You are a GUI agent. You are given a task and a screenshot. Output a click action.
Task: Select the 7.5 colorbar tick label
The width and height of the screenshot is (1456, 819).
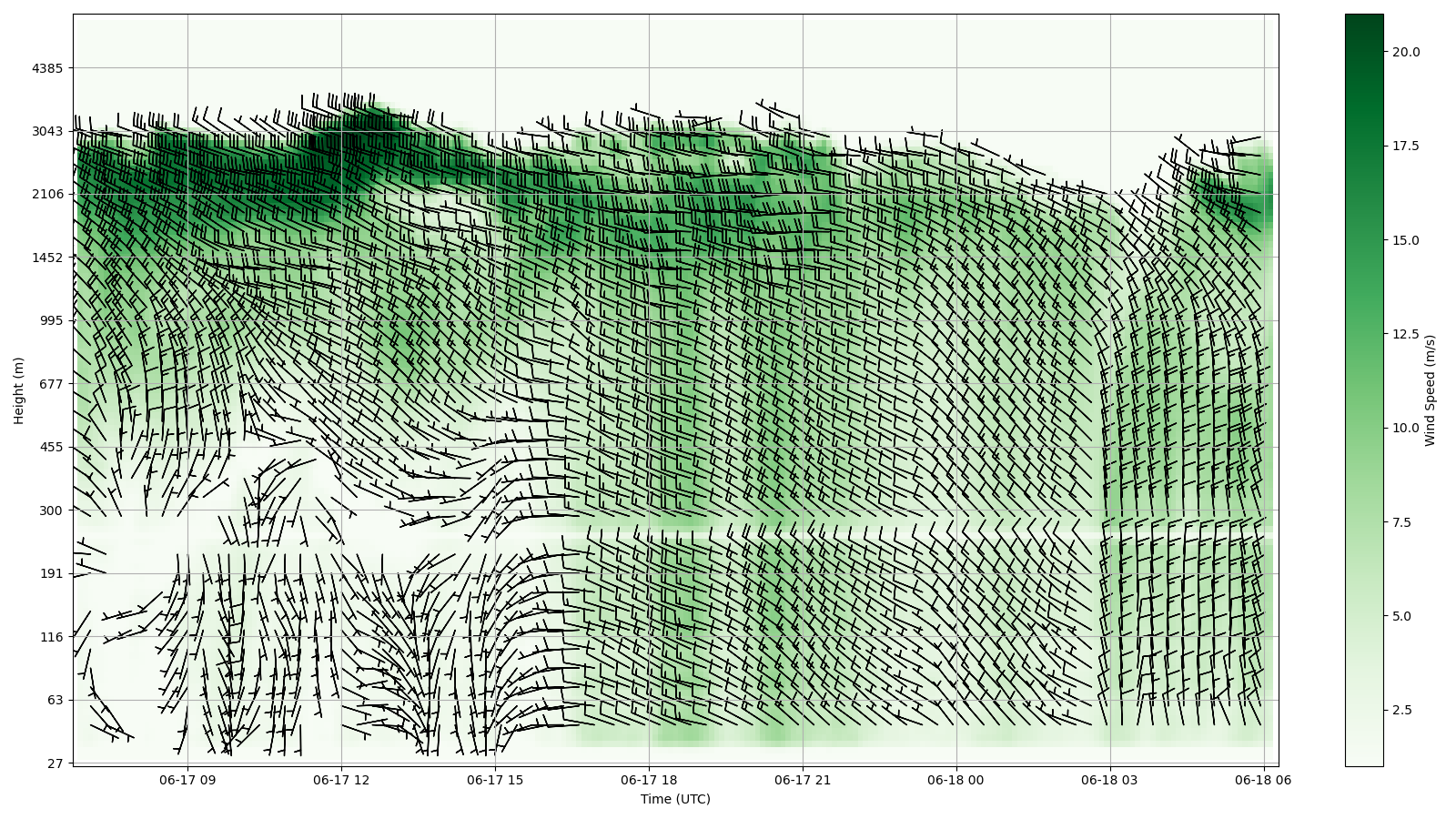[x=1402, y=522]
